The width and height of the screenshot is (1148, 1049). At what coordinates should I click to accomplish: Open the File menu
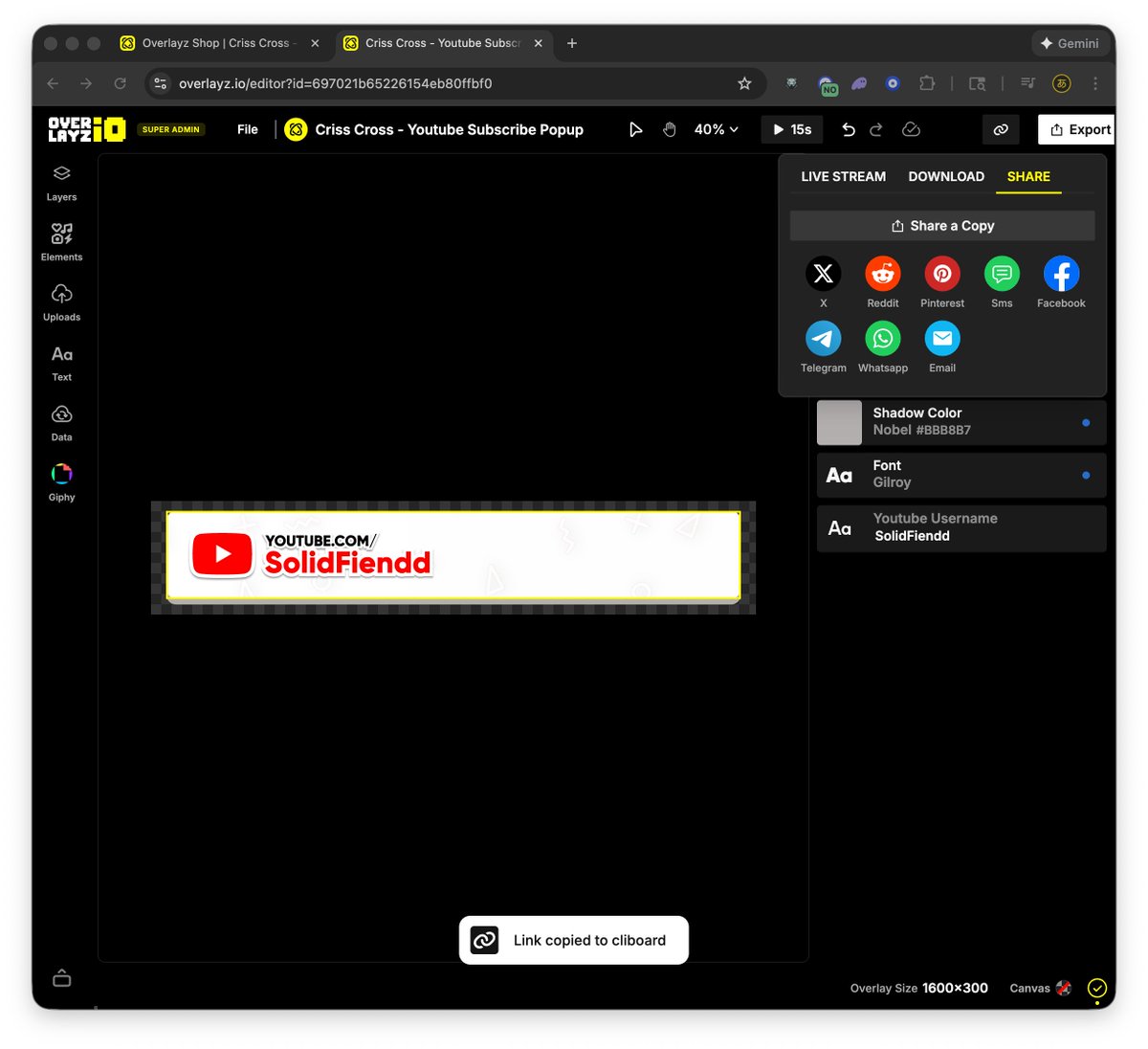pyautogui.click(x=248, y=129)
